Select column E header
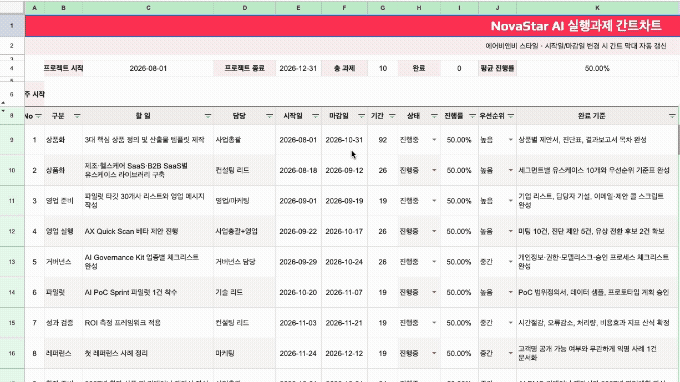 tap(298, 8)
